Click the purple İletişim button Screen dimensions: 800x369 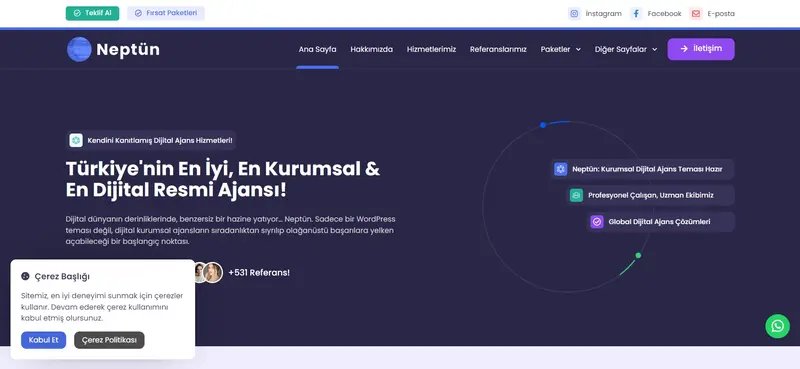click(701, 49)
